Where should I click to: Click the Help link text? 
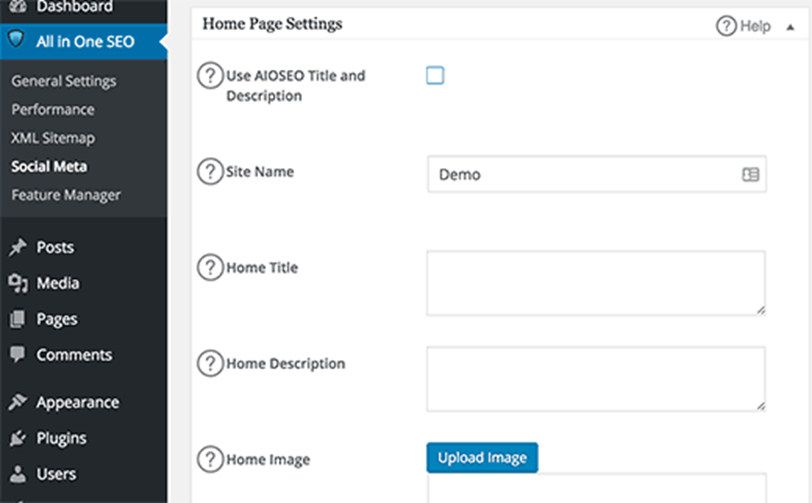point(755,26)
